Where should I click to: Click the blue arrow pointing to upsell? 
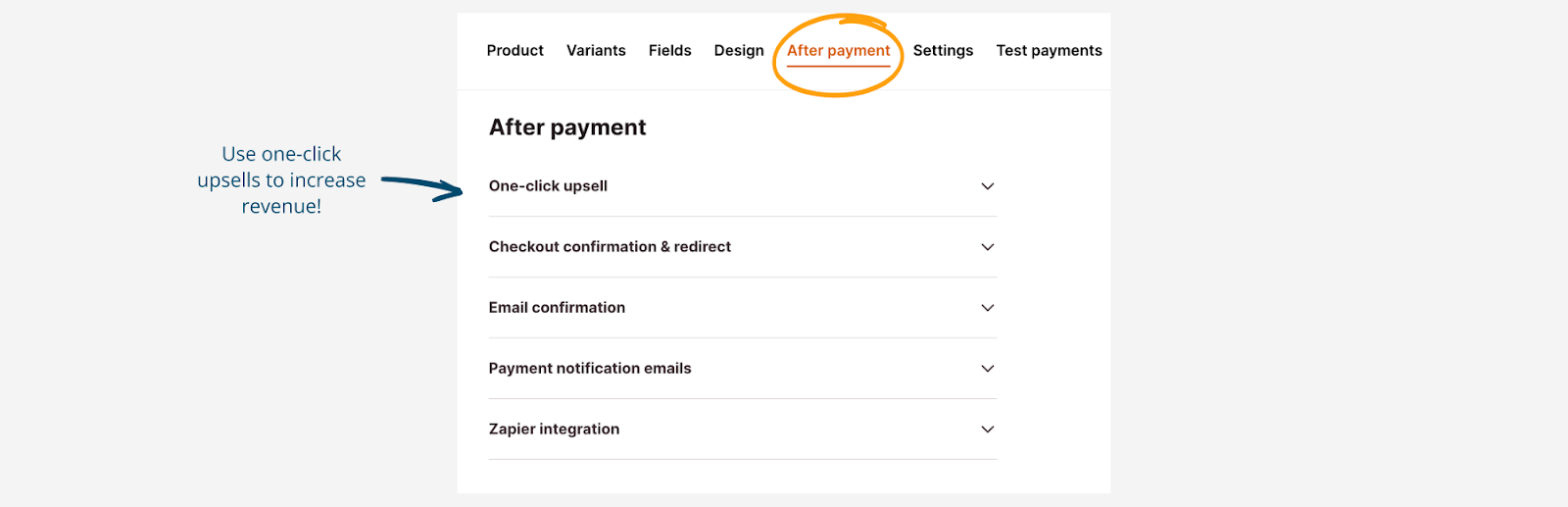point(421,186)
